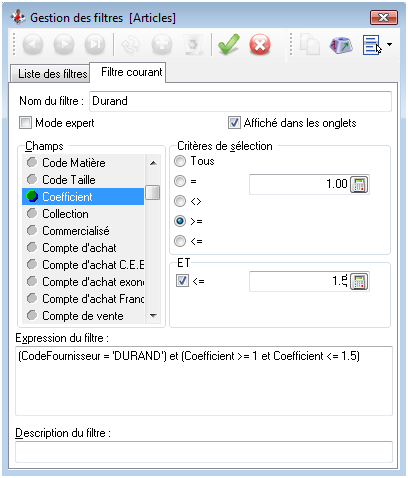This screenshot has height=478, width=408.
Task: Open calculator beside the ET value field
Action: coord(359,282)
